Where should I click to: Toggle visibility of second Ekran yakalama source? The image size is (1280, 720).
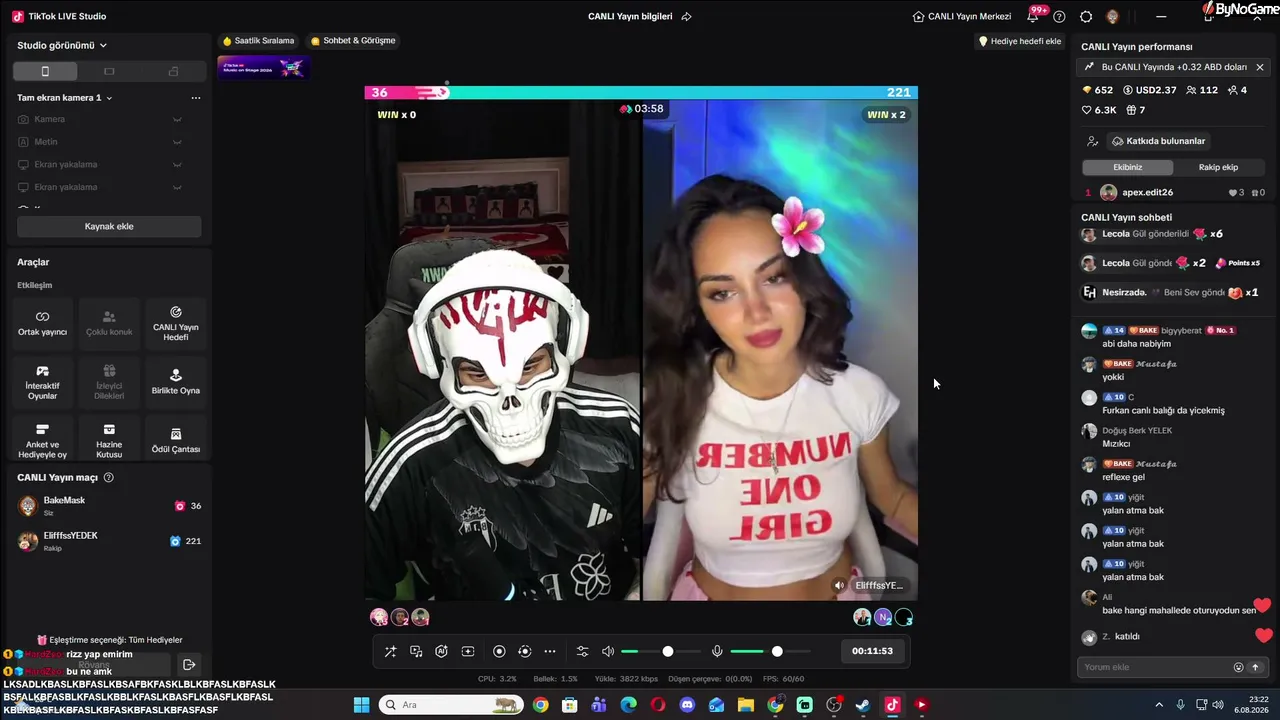tap(177, 187)
